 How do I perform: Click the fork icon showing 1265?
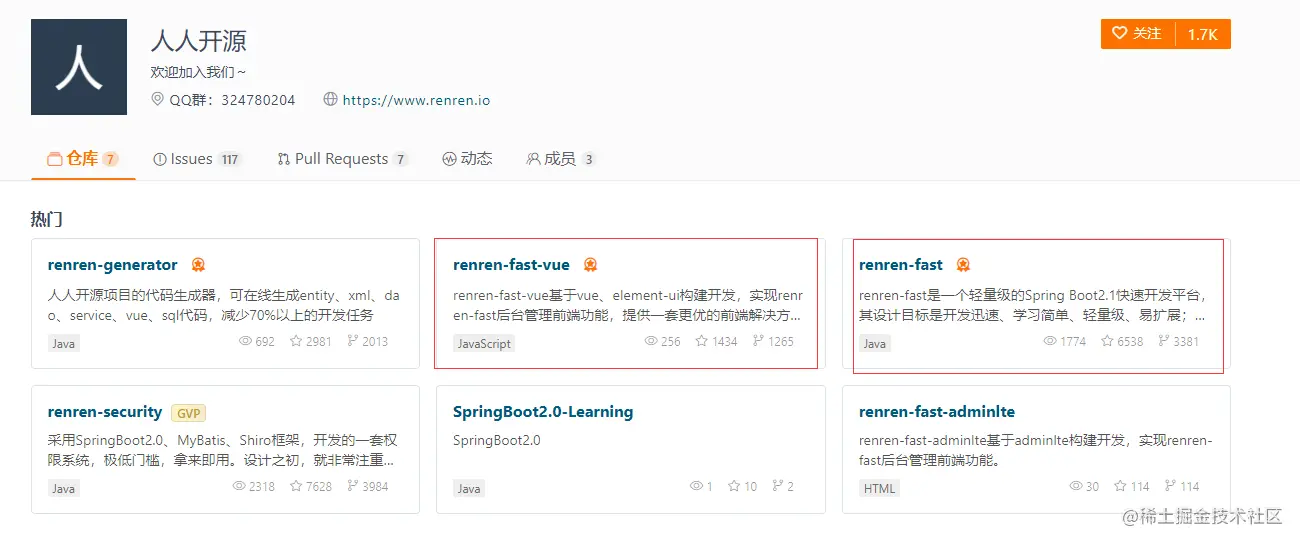[x=759, y=341]
